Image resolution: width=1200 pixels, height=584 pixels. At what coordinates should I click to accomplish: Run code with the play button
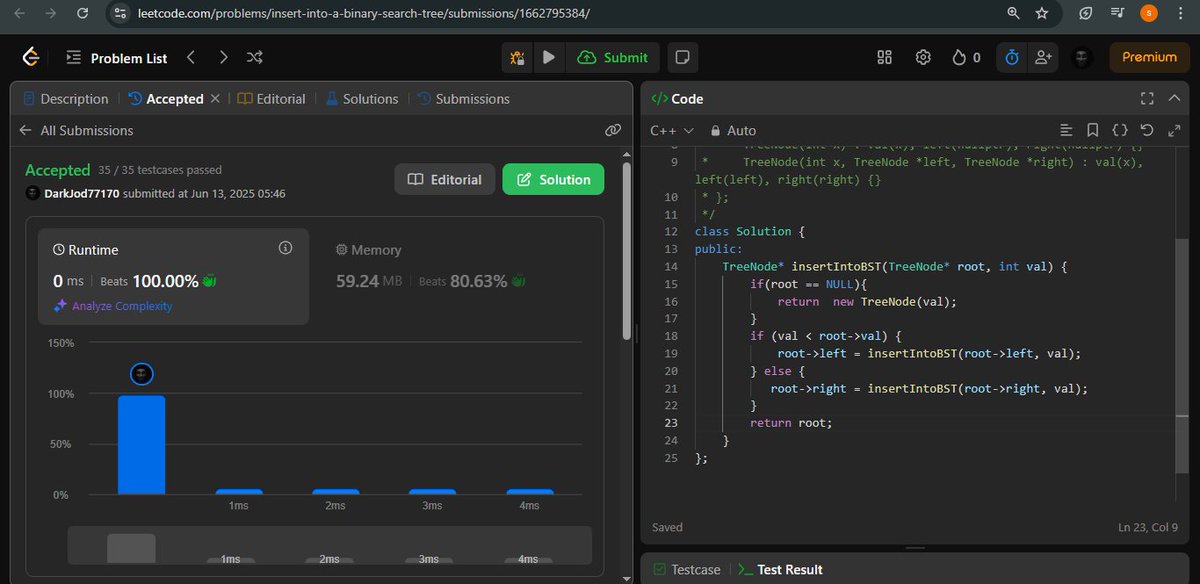[x=548, y=58]
